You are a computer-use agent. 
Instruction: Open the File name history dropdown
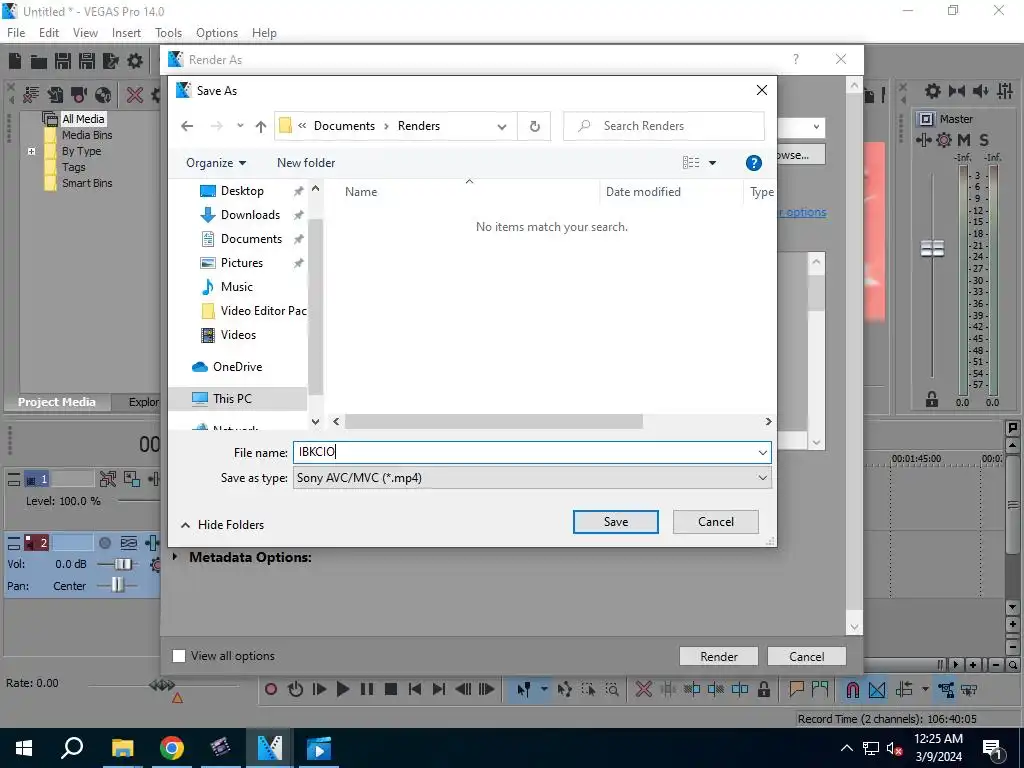(762, 453)
